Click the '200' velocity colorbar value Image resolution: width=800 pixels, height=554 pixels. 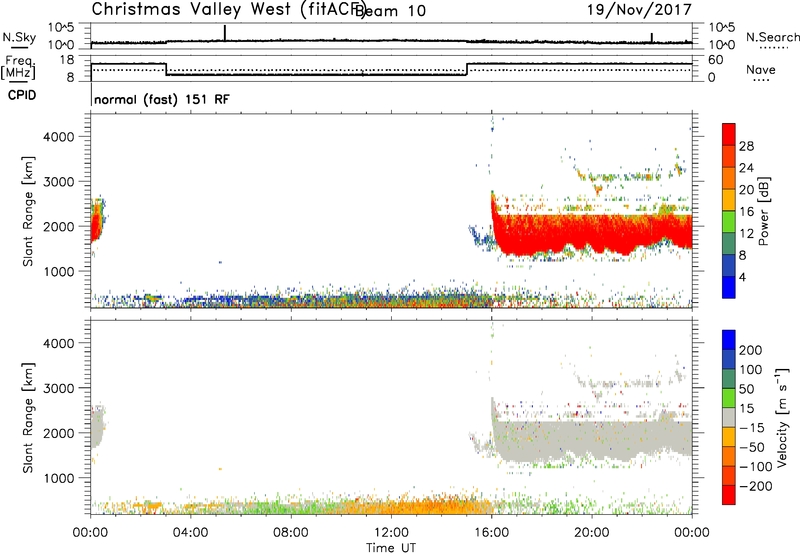click(x=751, y=350)
